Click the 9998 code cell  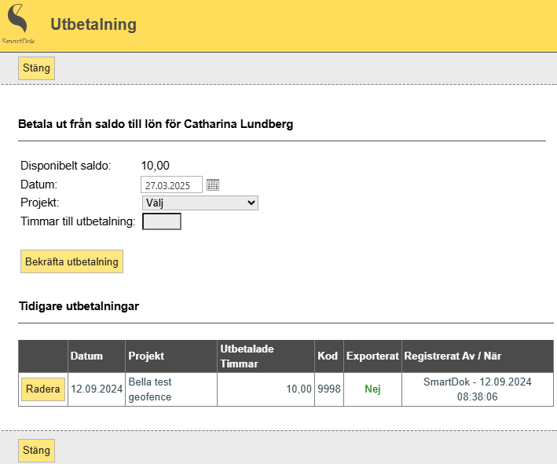[329, 389]
